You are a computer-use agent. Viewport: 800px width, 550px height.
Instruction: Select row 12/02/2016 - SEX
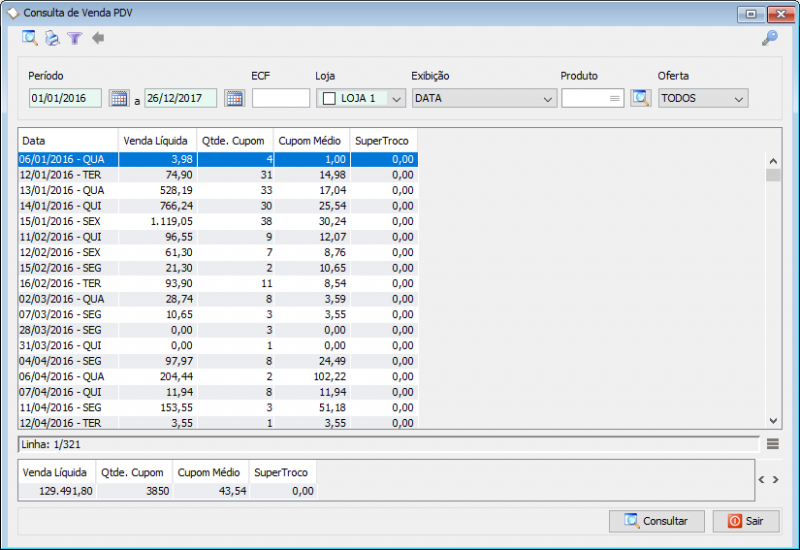click(x=218, y=253)
